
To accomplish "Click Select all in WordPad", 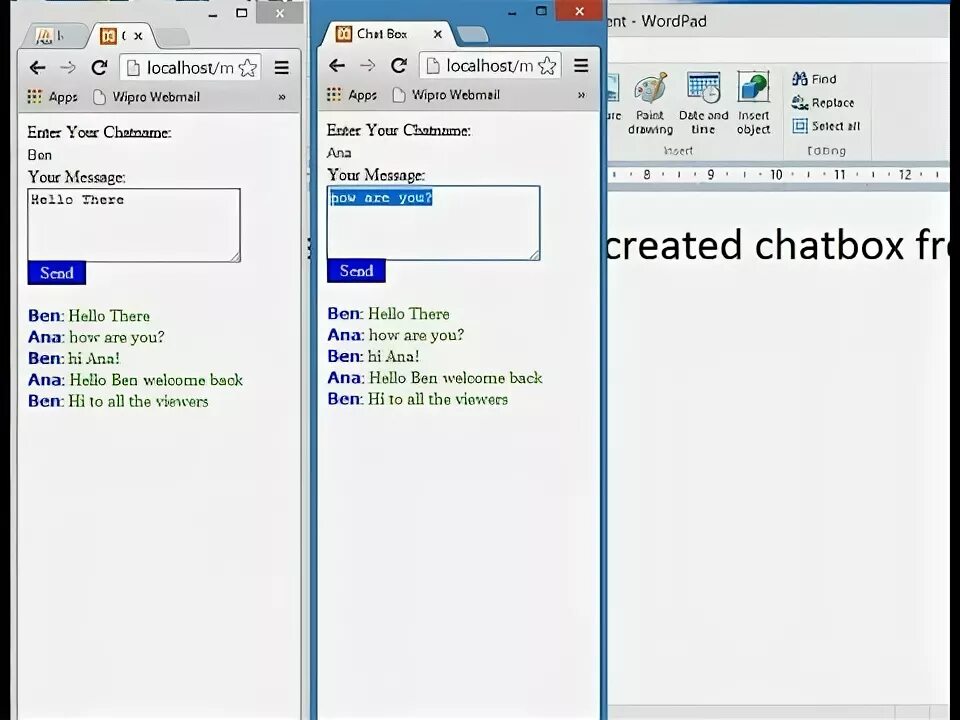I will click(827, 126).
